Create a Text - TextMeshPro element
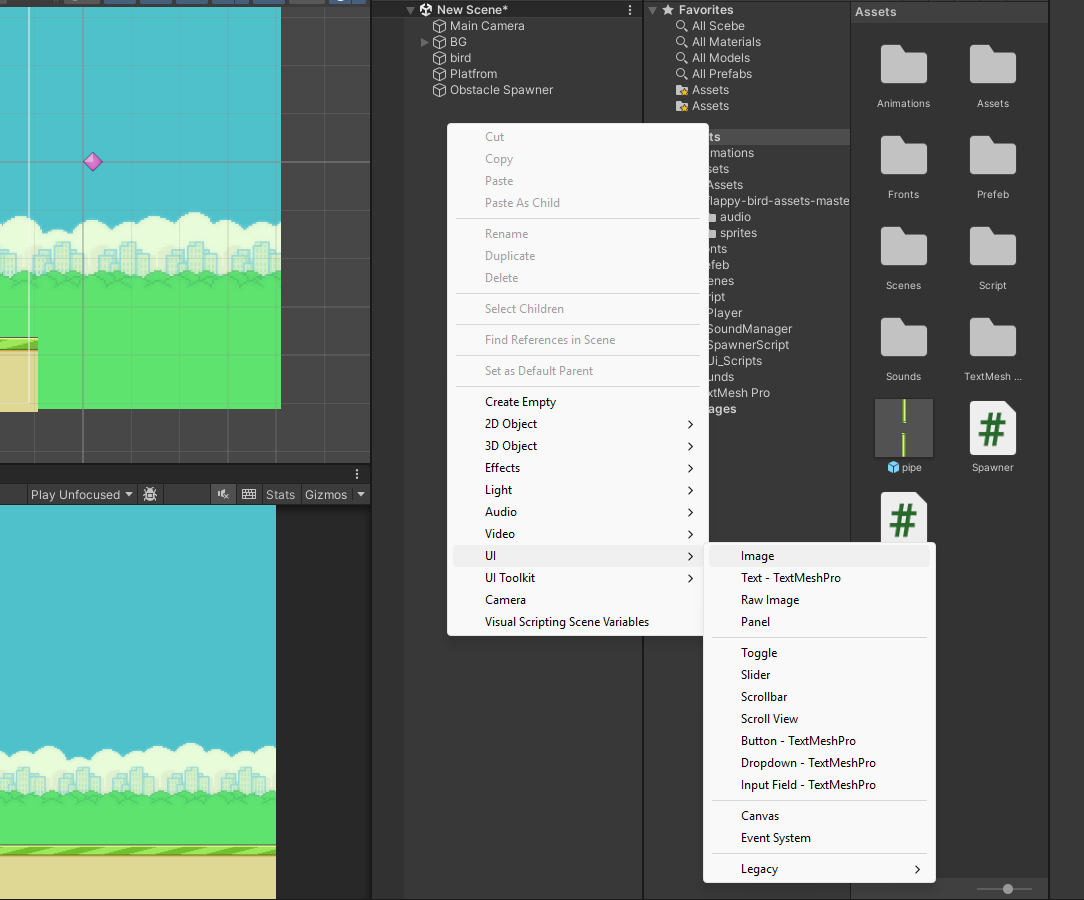 (x=819, y=578)
